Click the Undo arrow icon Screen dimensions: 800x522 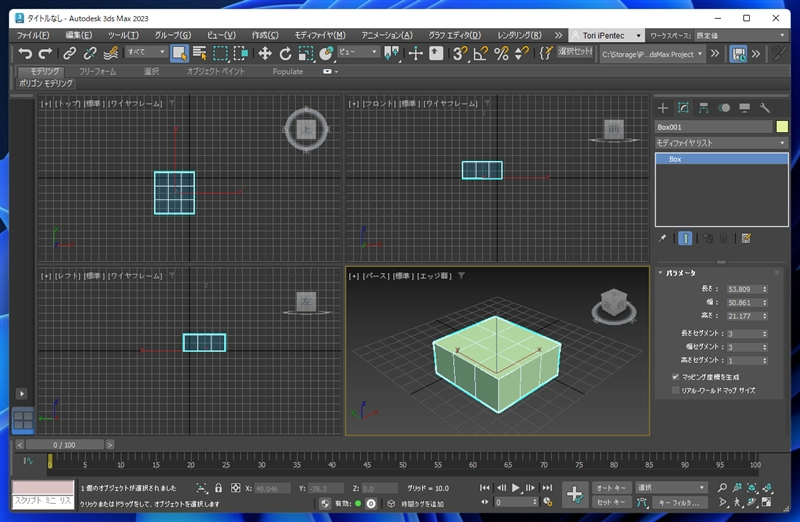(x=24, y=53)
